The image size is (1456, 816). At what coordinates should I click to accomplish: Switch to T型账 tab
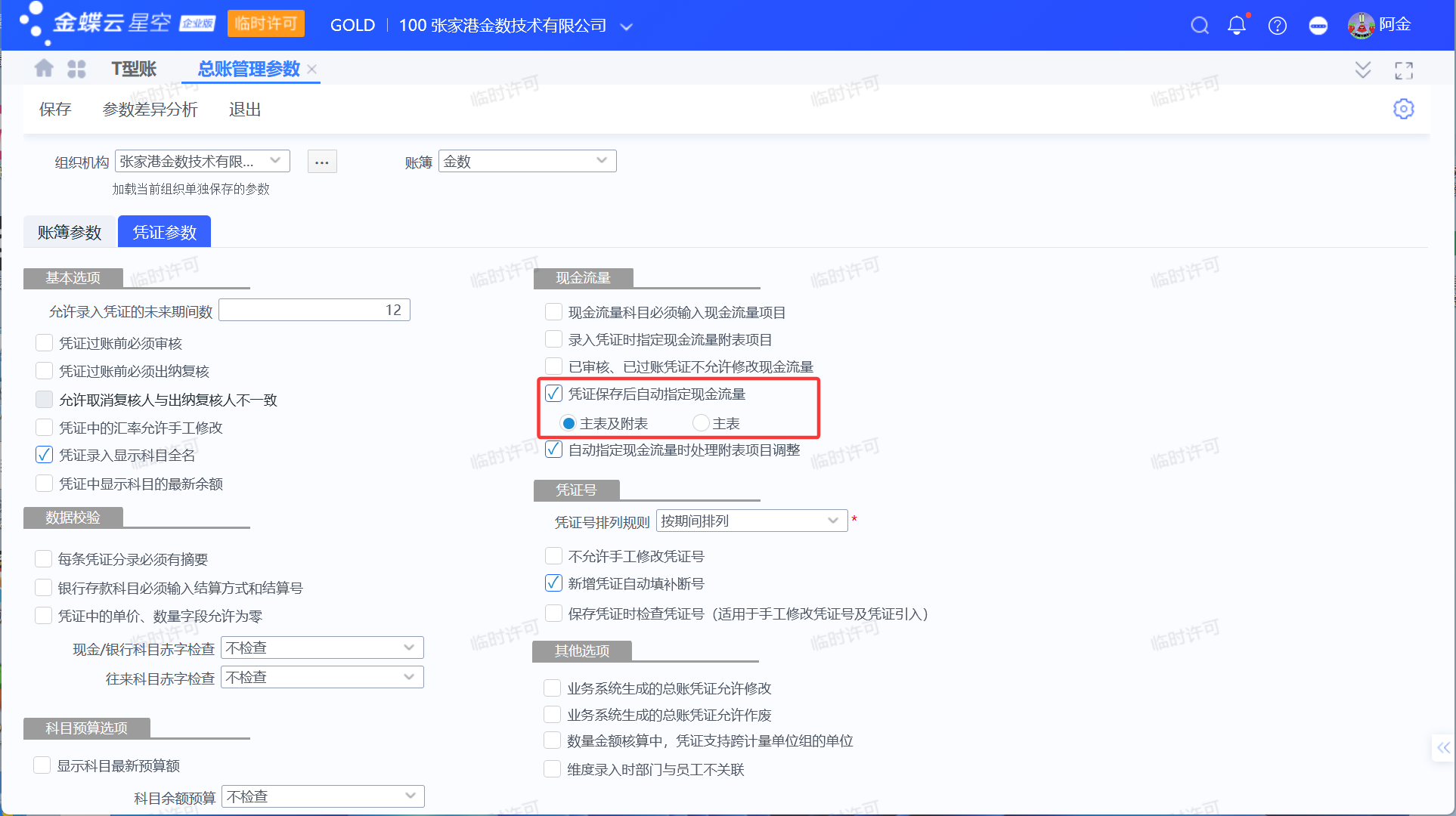[x=134, y=69]
